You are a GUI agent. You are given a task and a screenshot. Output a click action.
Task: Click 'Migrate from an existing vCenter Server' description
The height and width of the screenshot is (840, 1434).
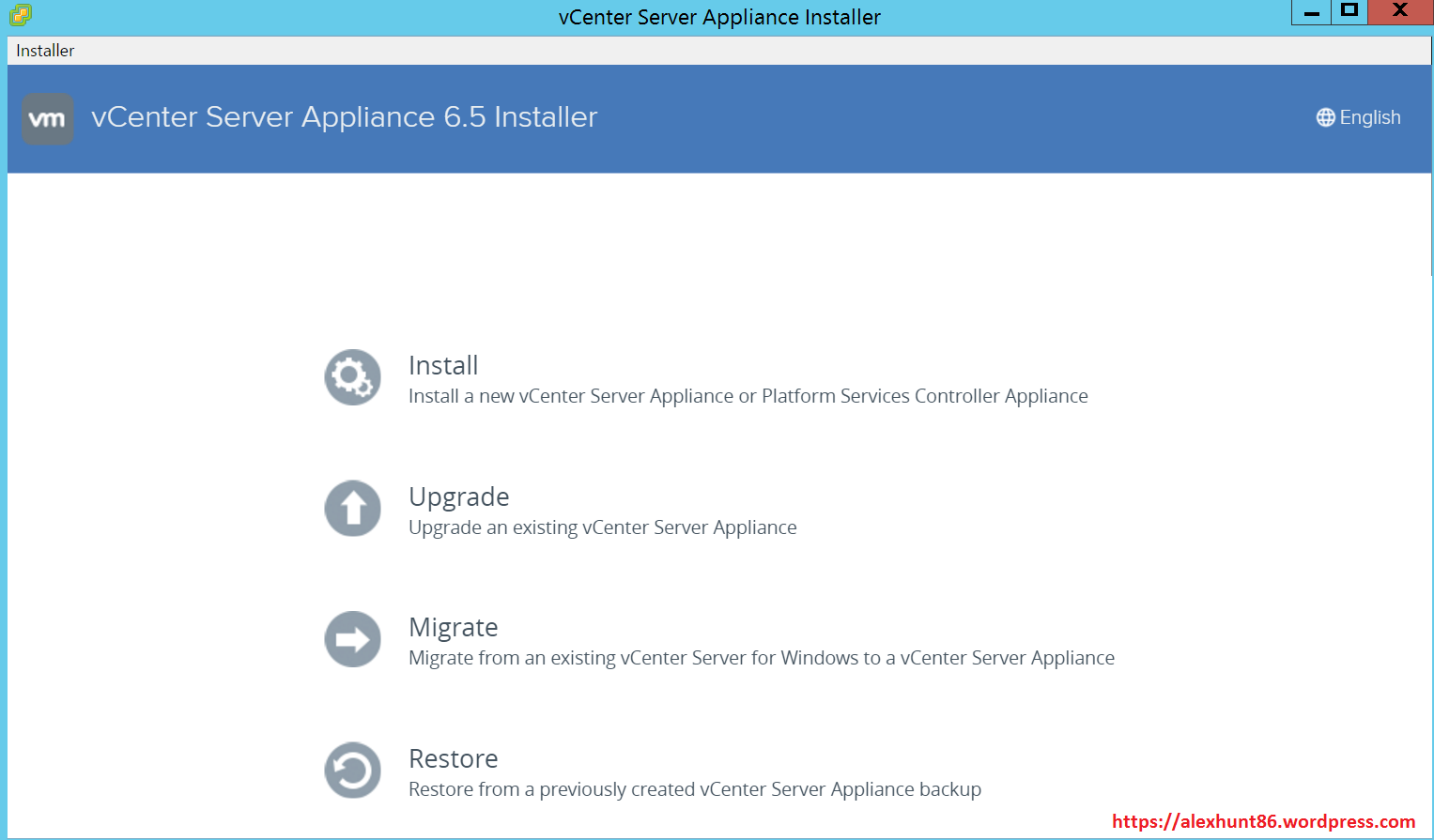761,658
